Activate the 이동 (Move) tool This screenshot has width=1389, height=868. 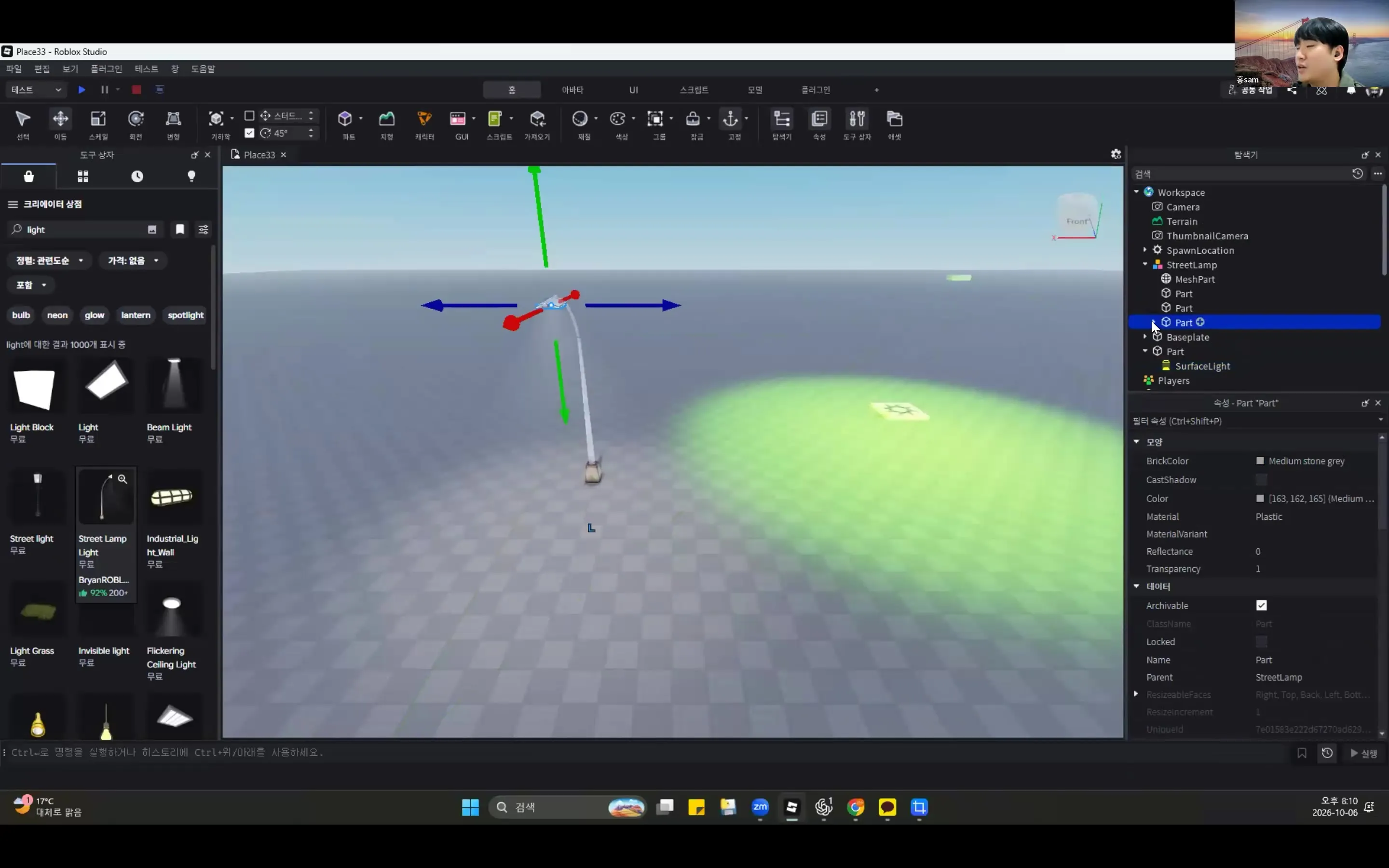tap(60, 124)
